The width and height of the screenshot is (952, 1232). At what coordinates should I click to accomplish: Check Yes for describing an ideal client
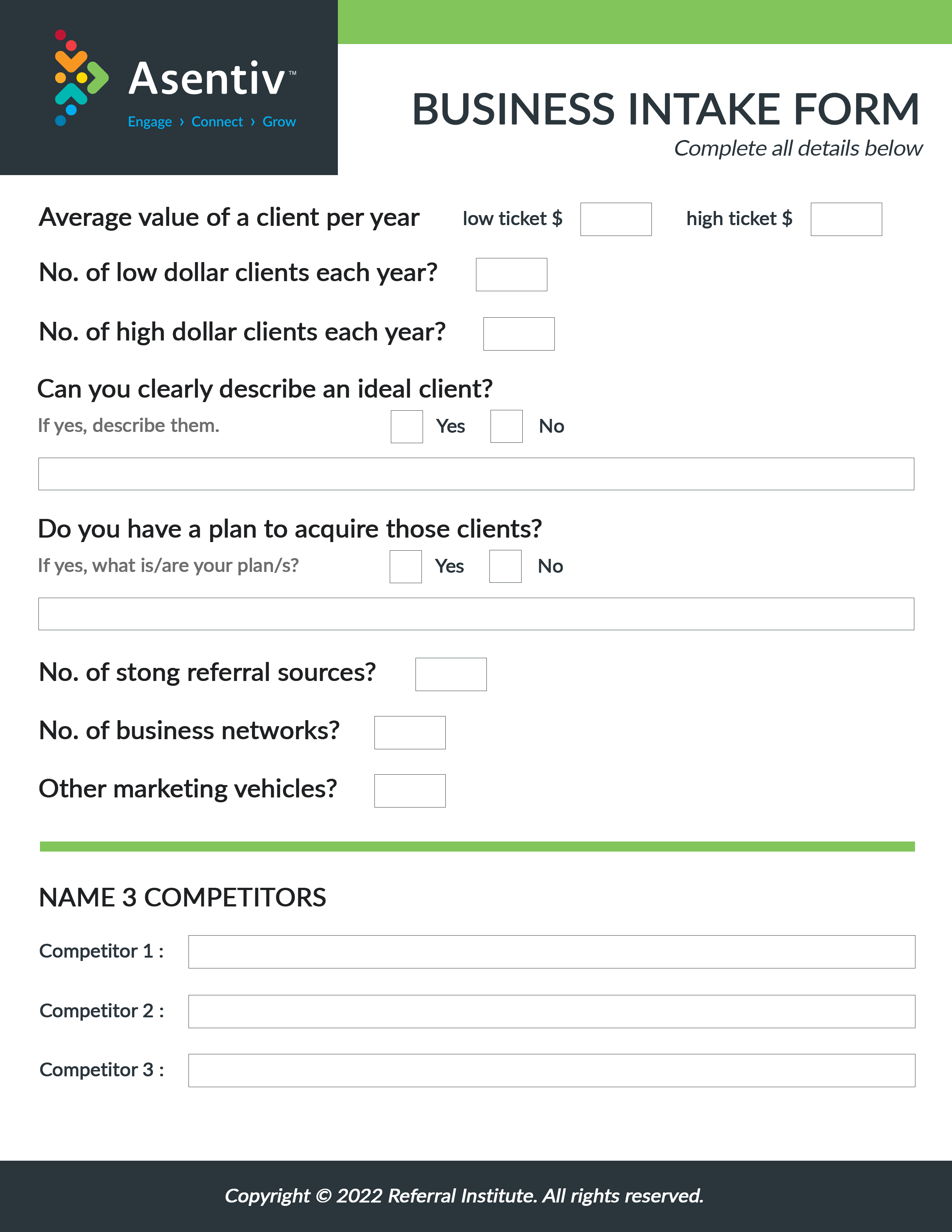click(x=407, y=426)
